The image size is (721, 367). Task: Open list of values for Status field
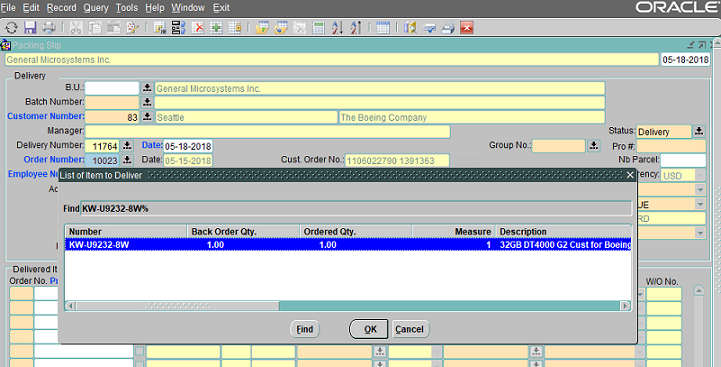click(699, 131)
